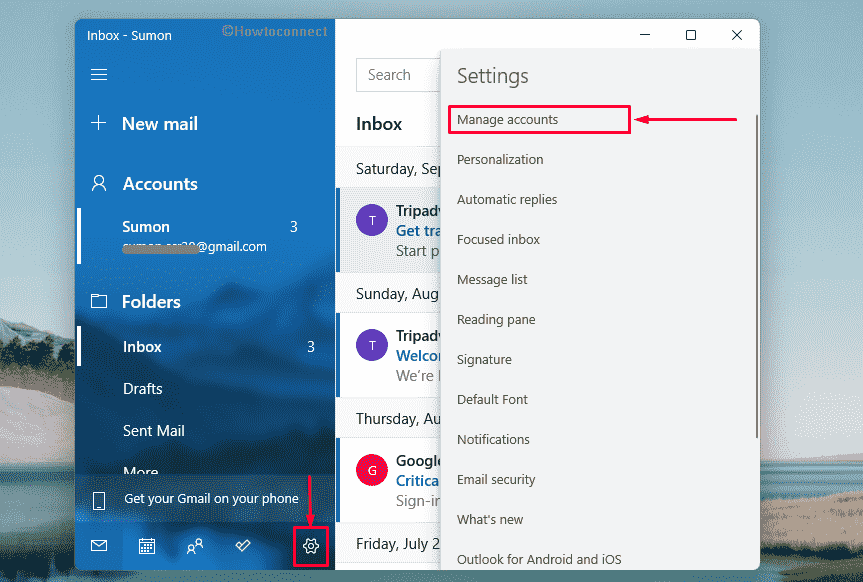Click the Google avatar on the Critical message
The image size is (863, 582).
point(371,470)
